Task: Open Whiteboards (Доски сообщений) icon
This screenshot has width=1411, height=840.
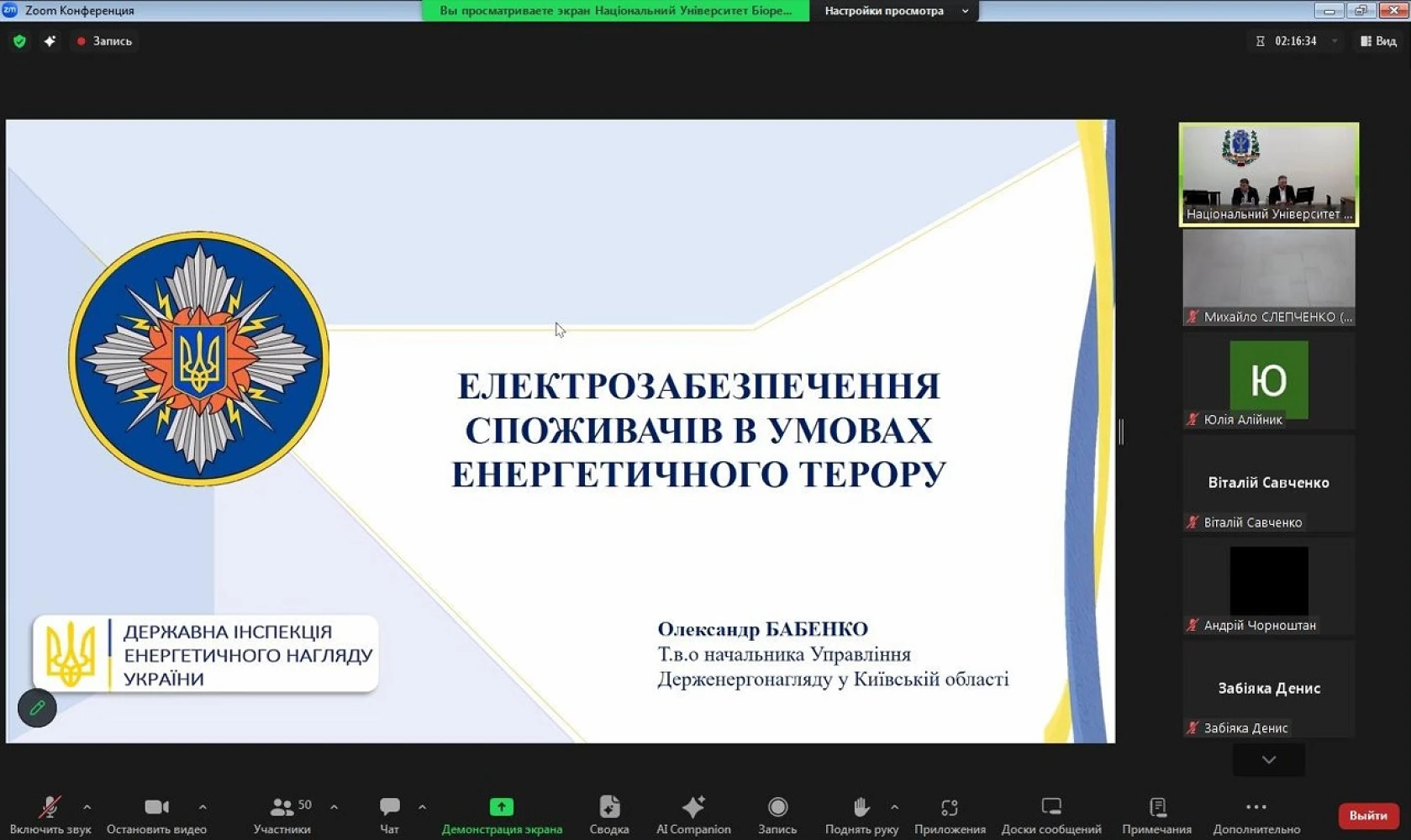Action: (x=1050, y=807)
